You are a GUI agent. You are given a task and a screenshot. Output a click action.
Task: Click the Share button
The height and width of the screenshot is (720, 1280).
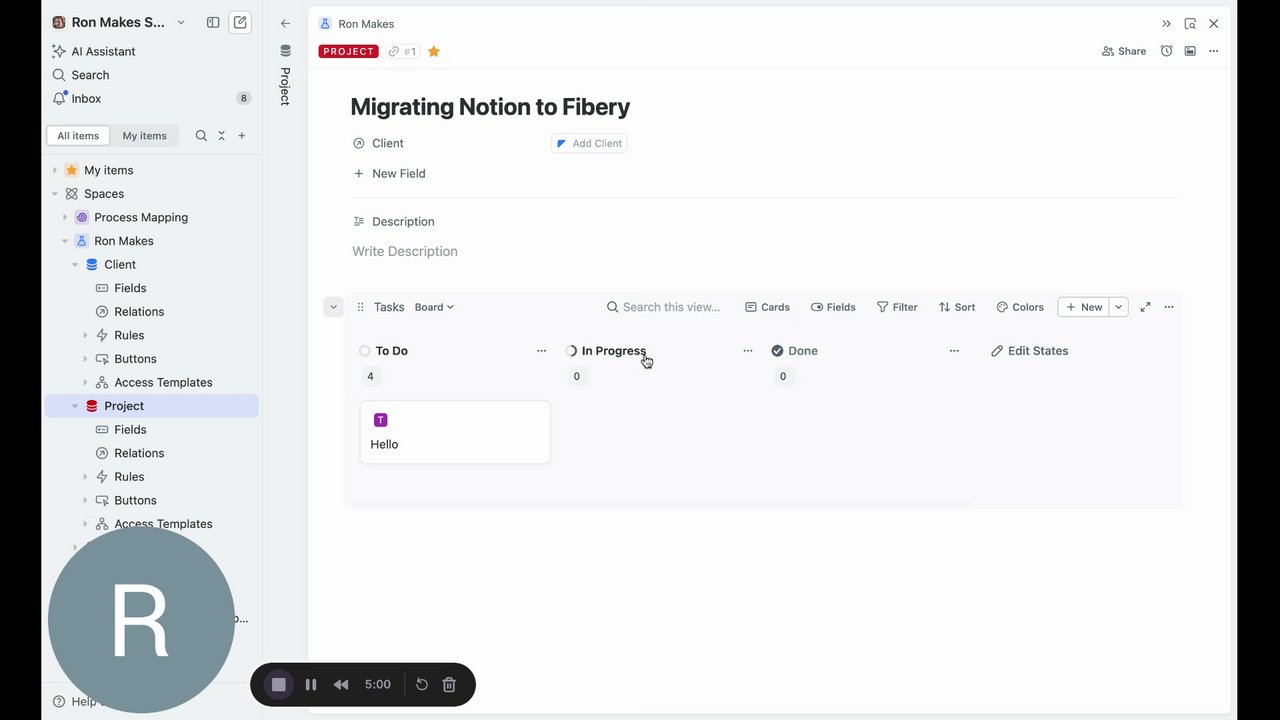(1124, 51)
